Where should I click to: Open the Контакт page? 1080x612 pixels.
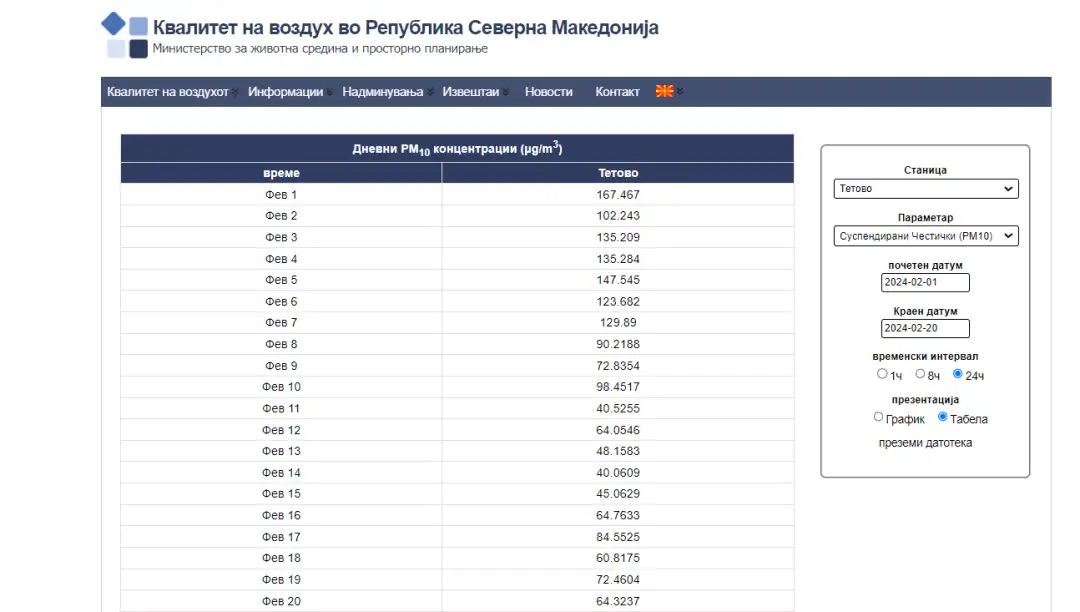[x=617, y=92]
